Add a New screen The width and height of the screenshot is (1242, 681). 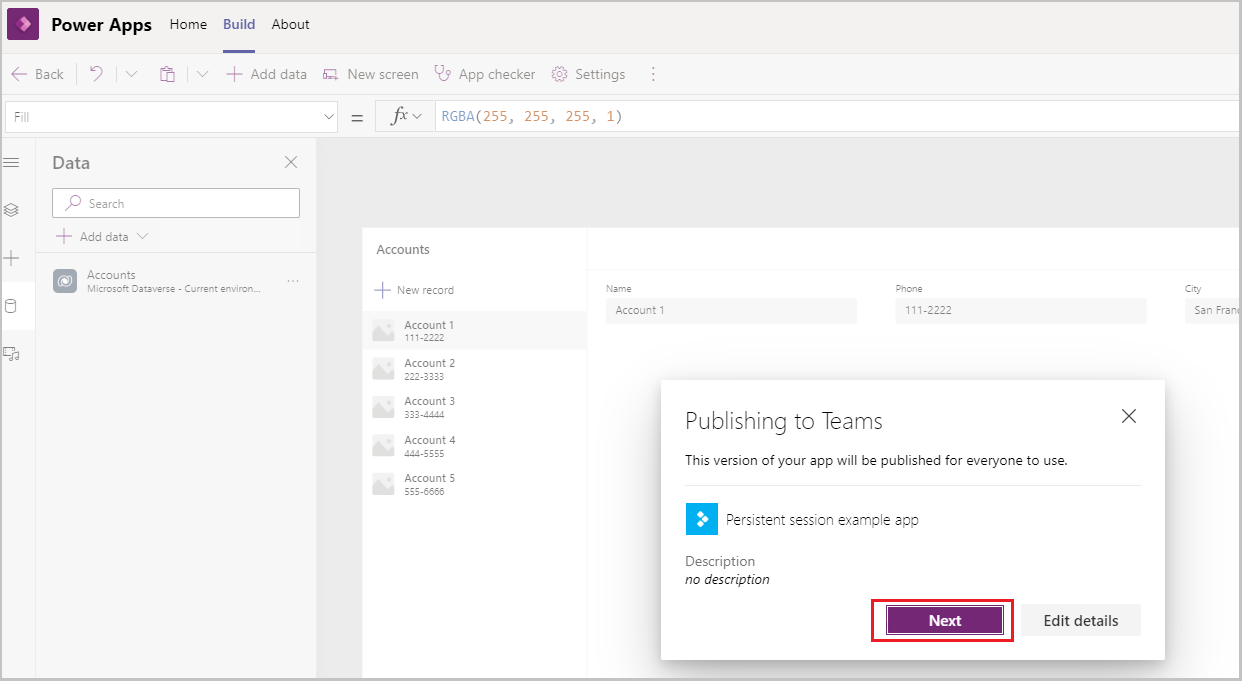[x=370, y=74]
